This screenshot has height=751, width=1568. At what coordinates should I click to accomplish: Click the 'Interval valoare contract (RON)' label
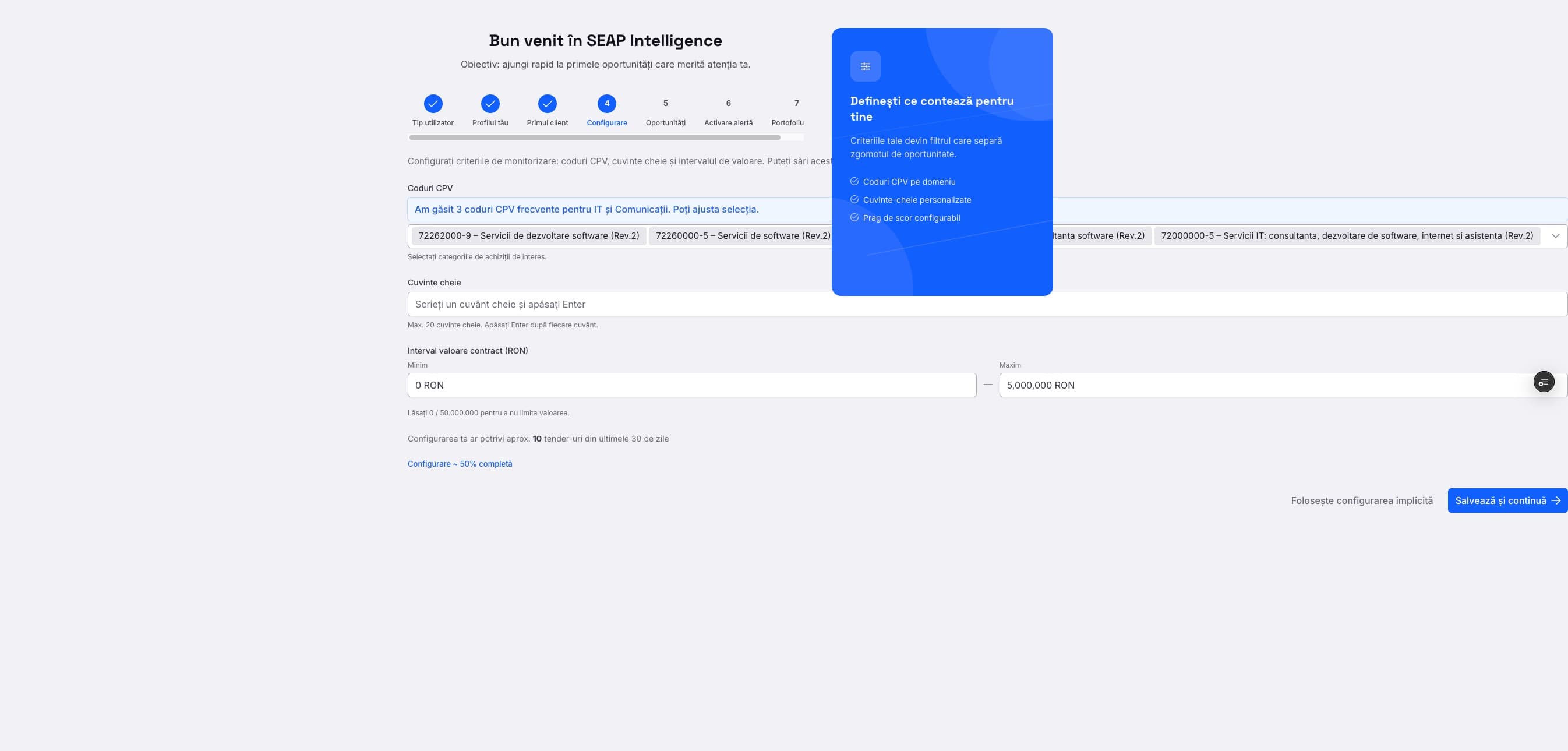click(468, 350)
